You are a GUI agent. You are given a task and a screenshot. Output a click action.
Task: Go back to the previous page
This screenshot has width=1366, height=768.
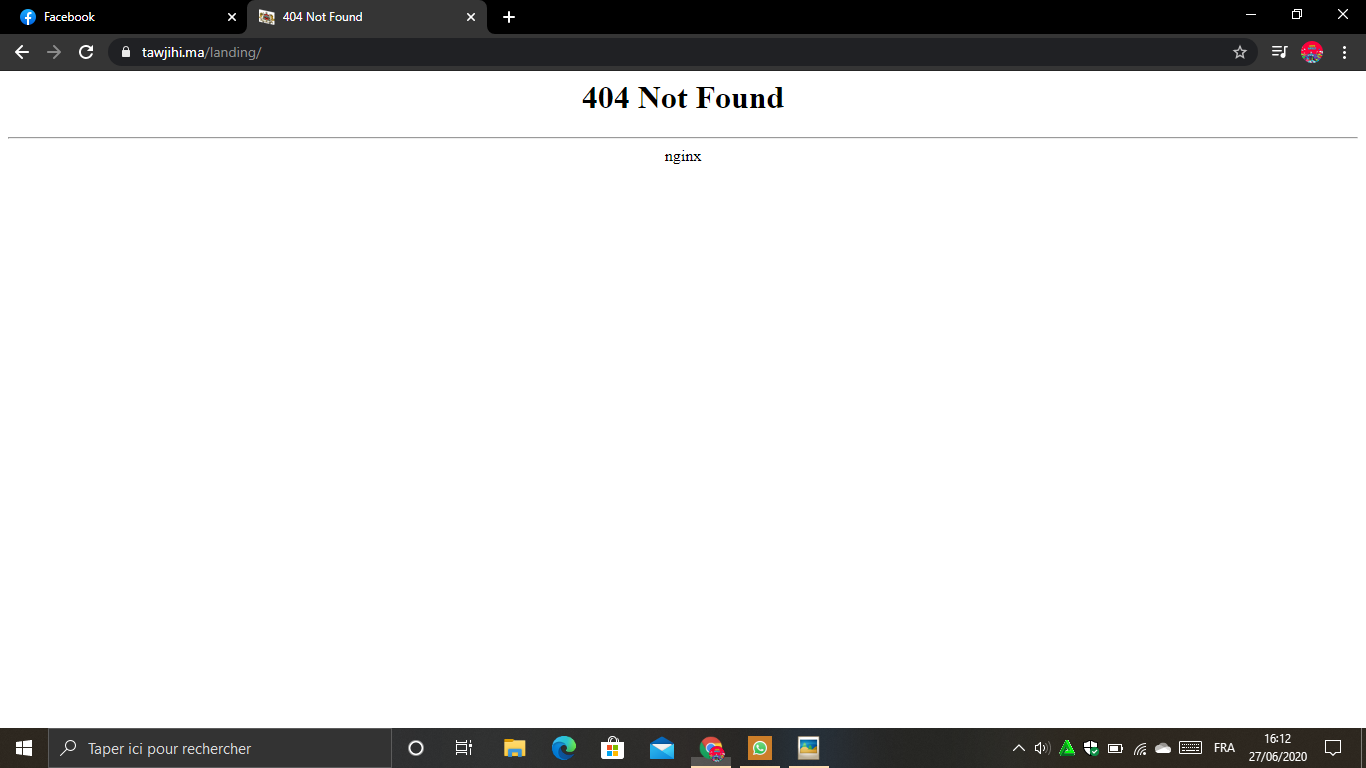pyautogui.click(x=22, y=52)
